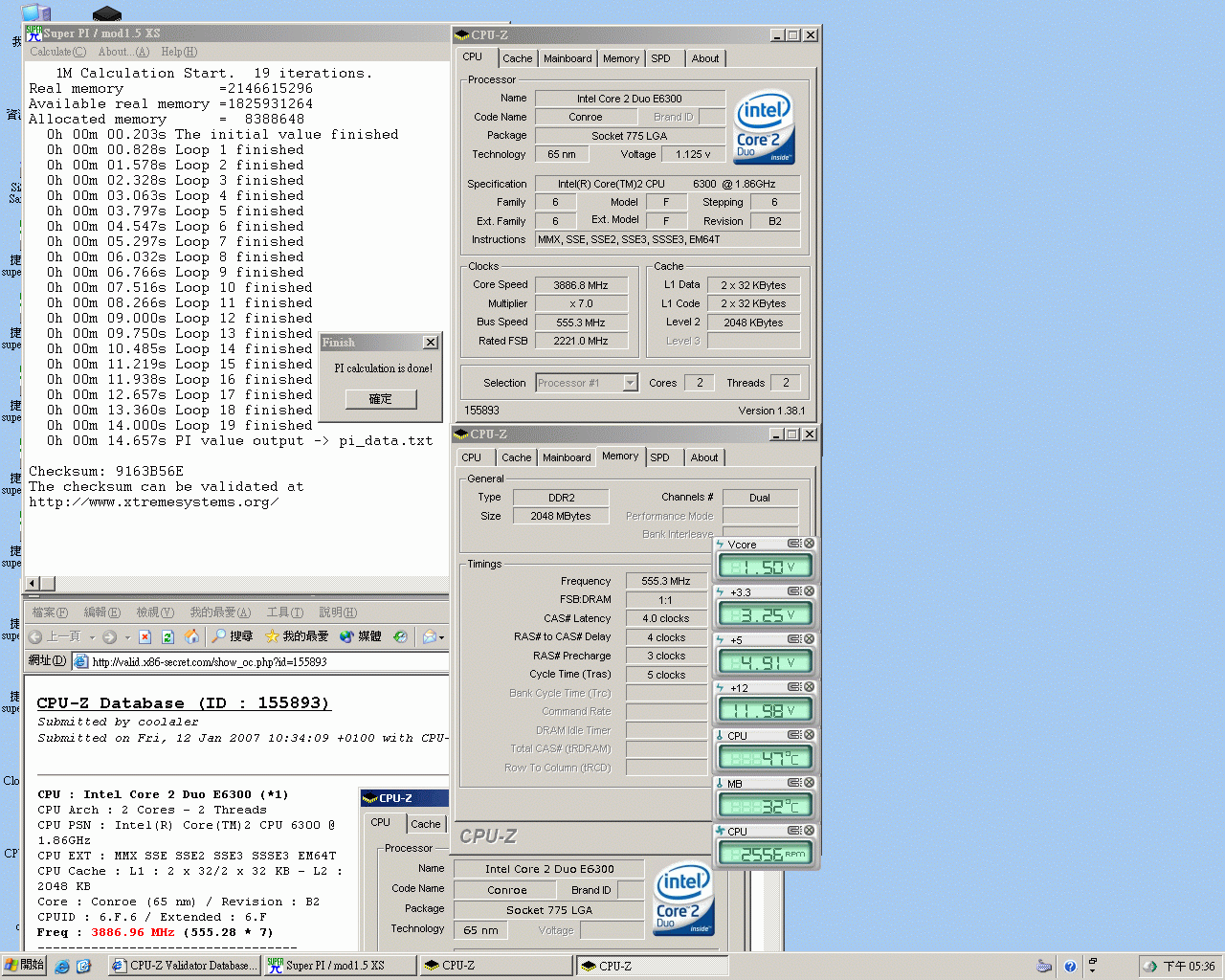
Task: Click the help tray icon in taskbar
Action: (1070, 966)
